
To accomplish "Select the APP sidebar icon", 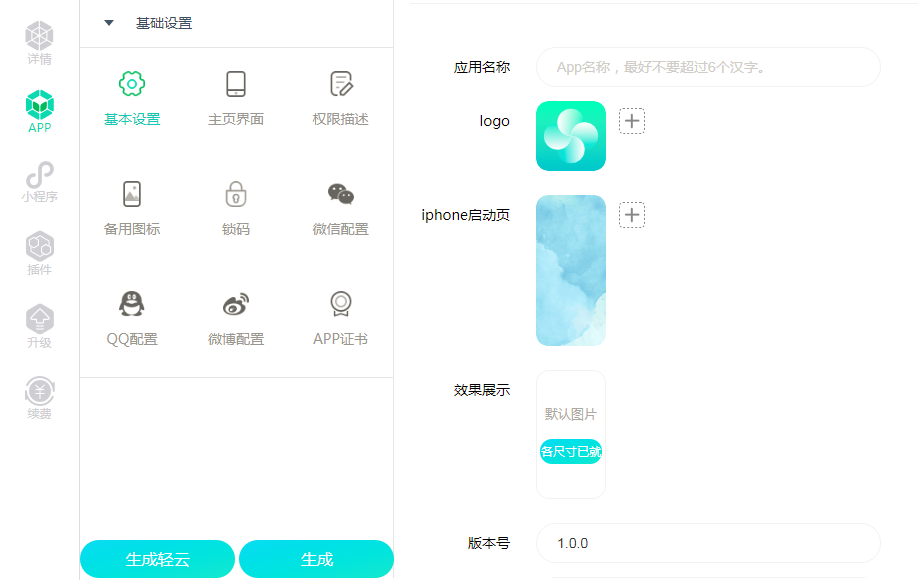I will coord(39,111).
